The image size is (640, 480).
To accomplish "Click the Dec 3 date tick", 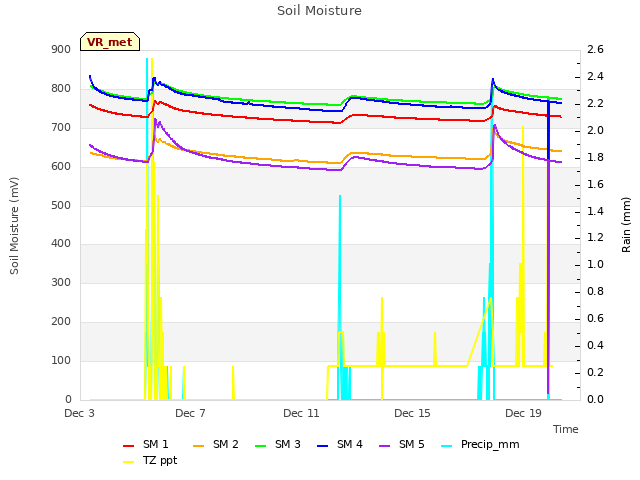I will [x=80, y=413].
